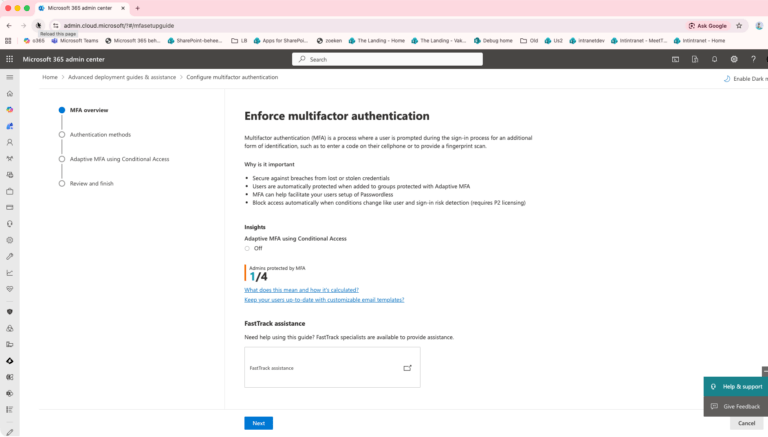
Task: Open the All admin centers list icon
Action: tap(9, 410)
